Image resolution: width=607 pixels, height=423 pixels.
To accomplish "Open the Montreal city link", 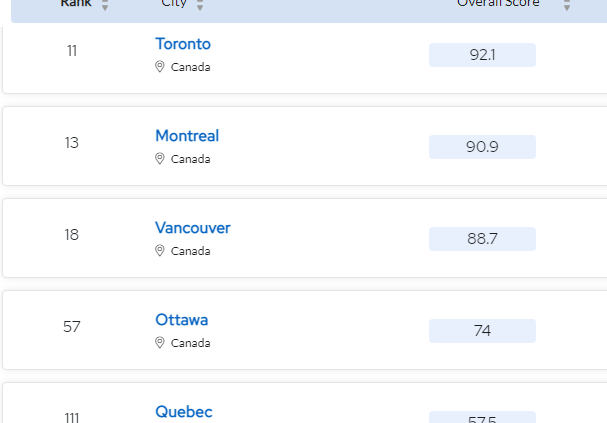I will point(187,136).
